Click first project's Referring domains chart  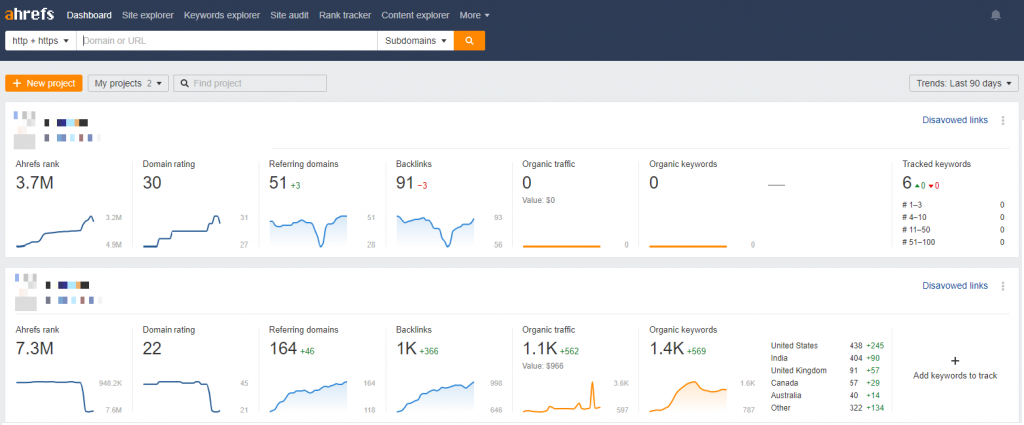tap(308, 230)
